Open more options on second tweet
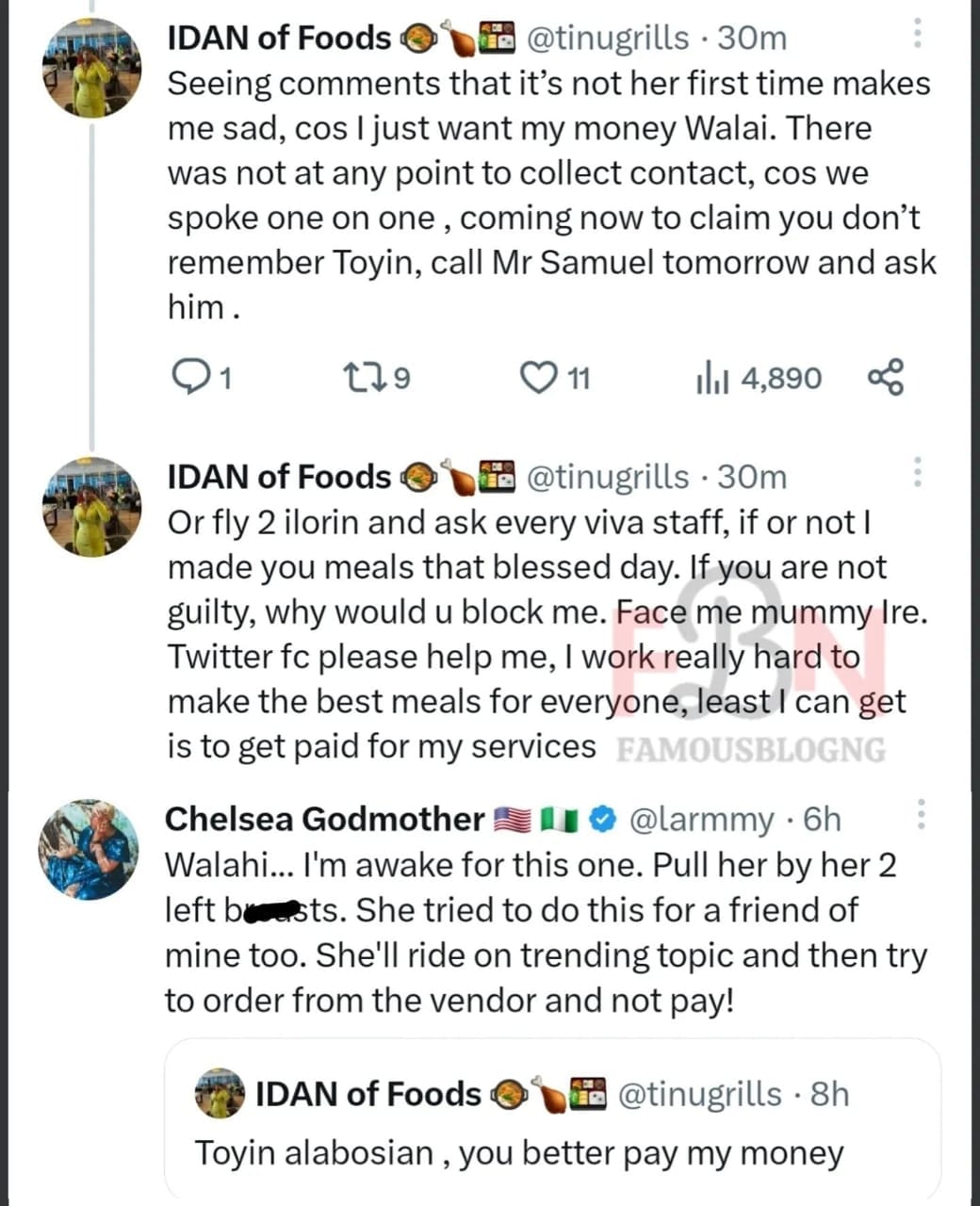This screenshot has width=980, height=1206. [x=918, y=473]
